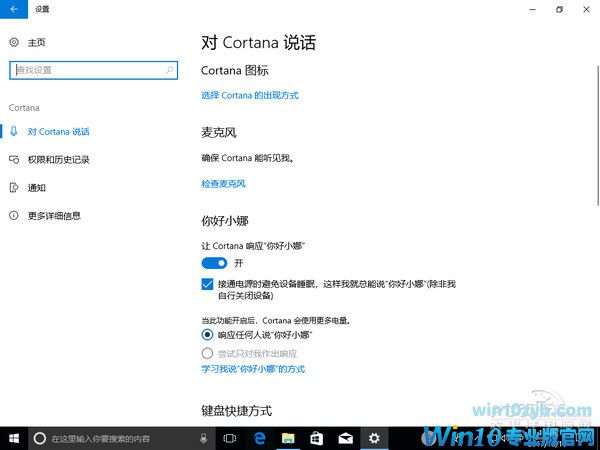The width and height of the screenshot is (600, 450).
Task: Turn off the 你好小娜 response toggle
Action: click(214, 263)
